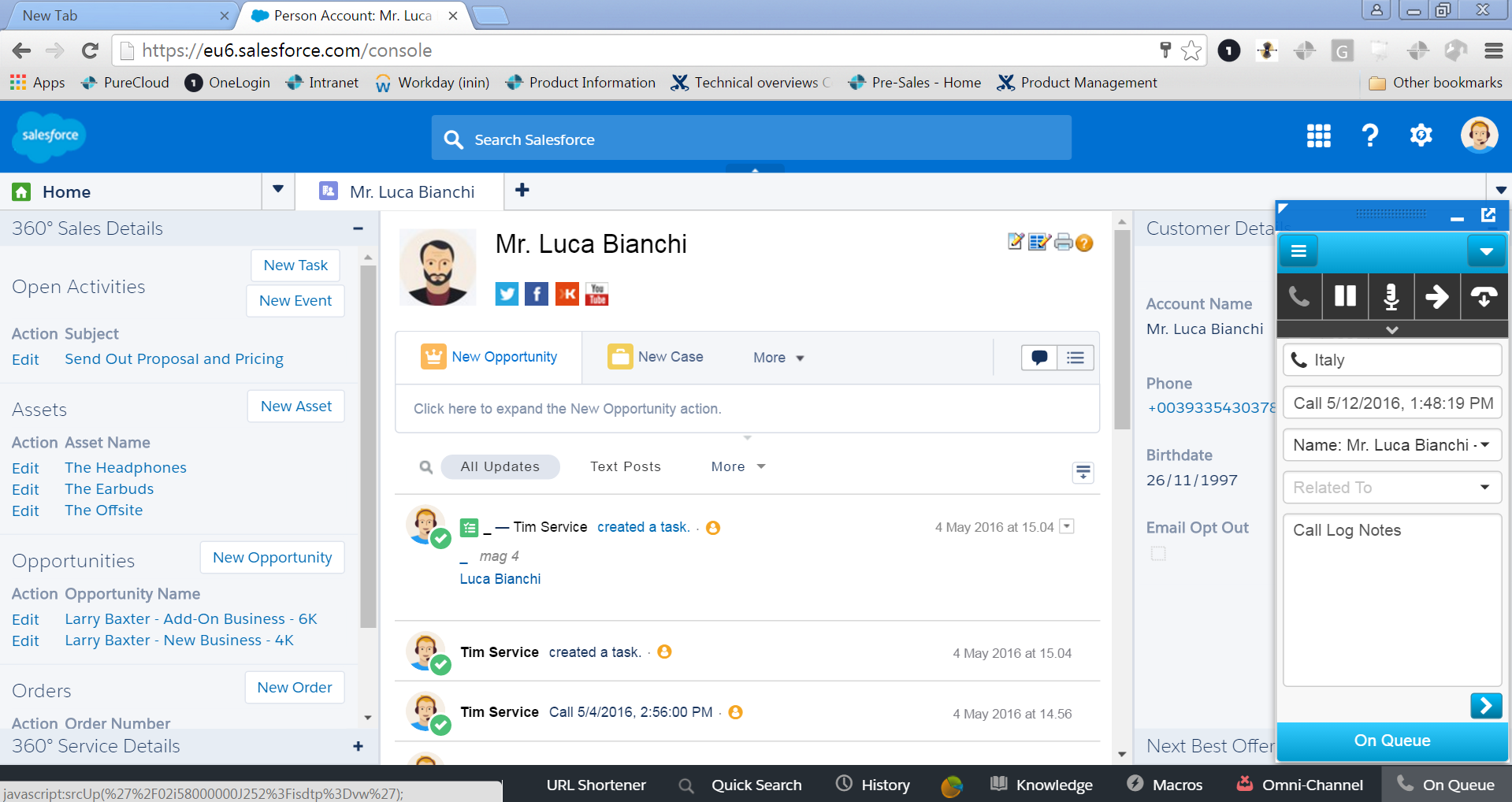This screenshot has width=1512, height=802.
Task: Click the edit layout icon next to printer
Action: coord(1039,242)
